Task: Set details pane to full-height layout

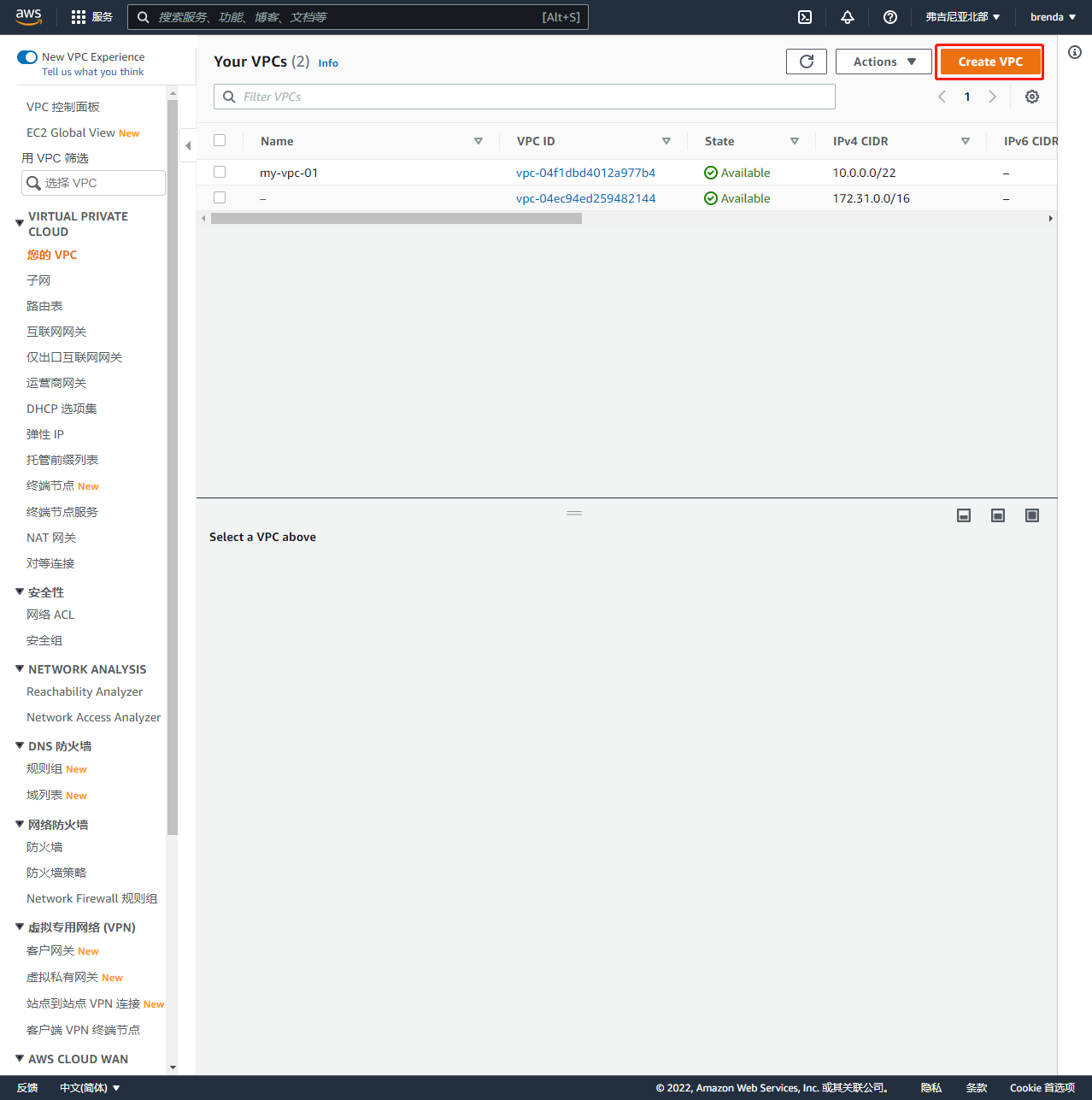Action: (x=1032, y=515)
